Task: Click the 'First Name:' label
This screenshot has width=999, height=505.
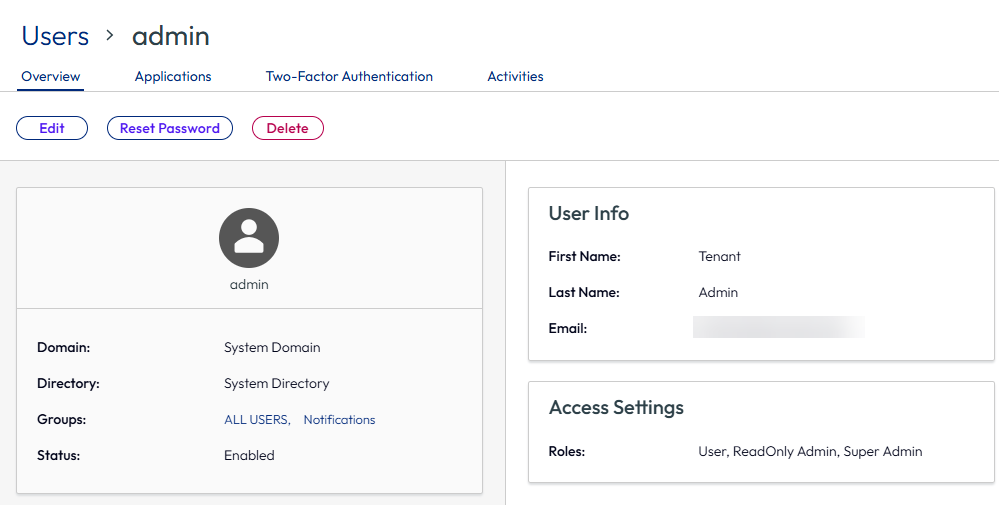Action: click(584, 257)
